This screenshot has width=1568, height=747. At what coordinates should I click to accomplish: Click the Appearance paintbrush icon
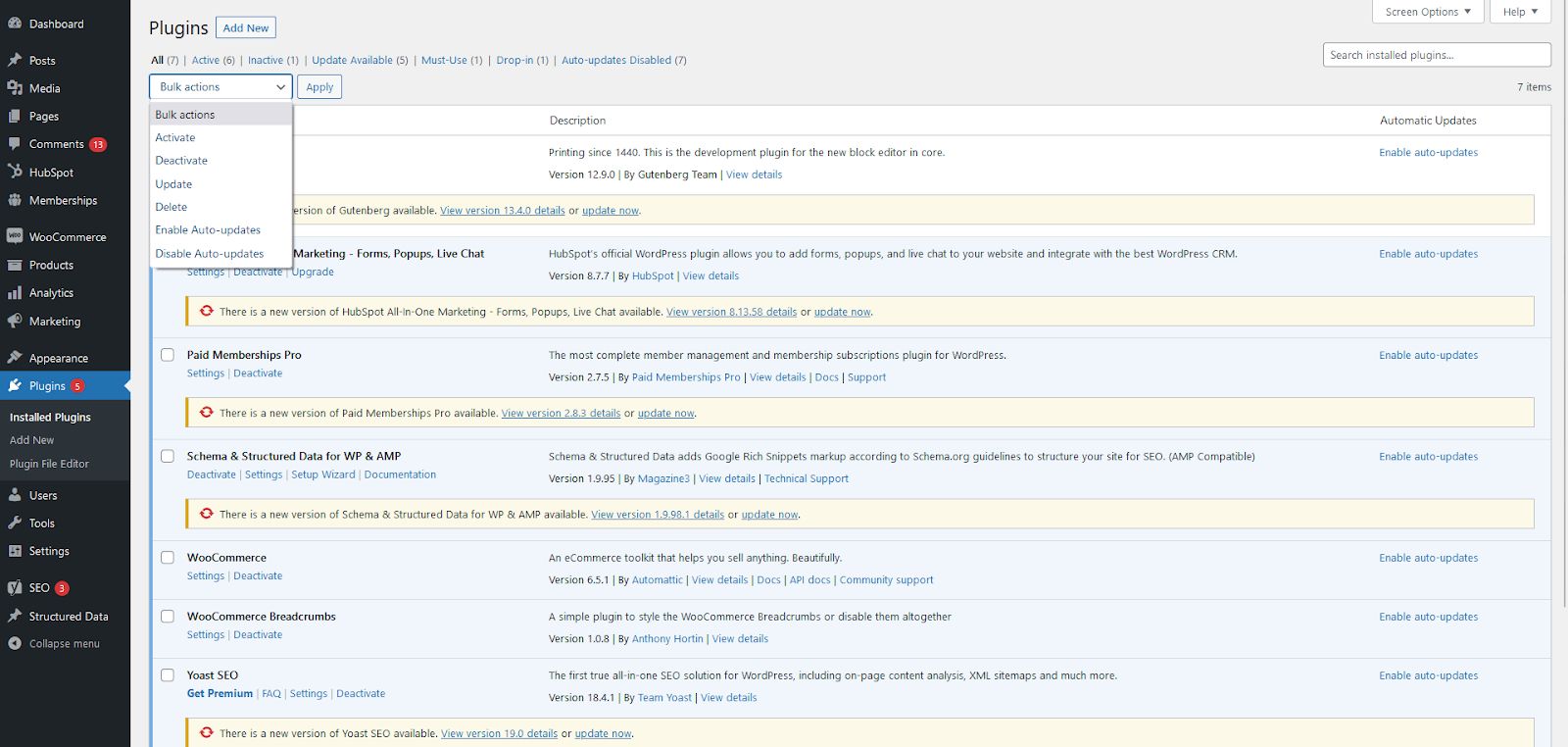15,358
